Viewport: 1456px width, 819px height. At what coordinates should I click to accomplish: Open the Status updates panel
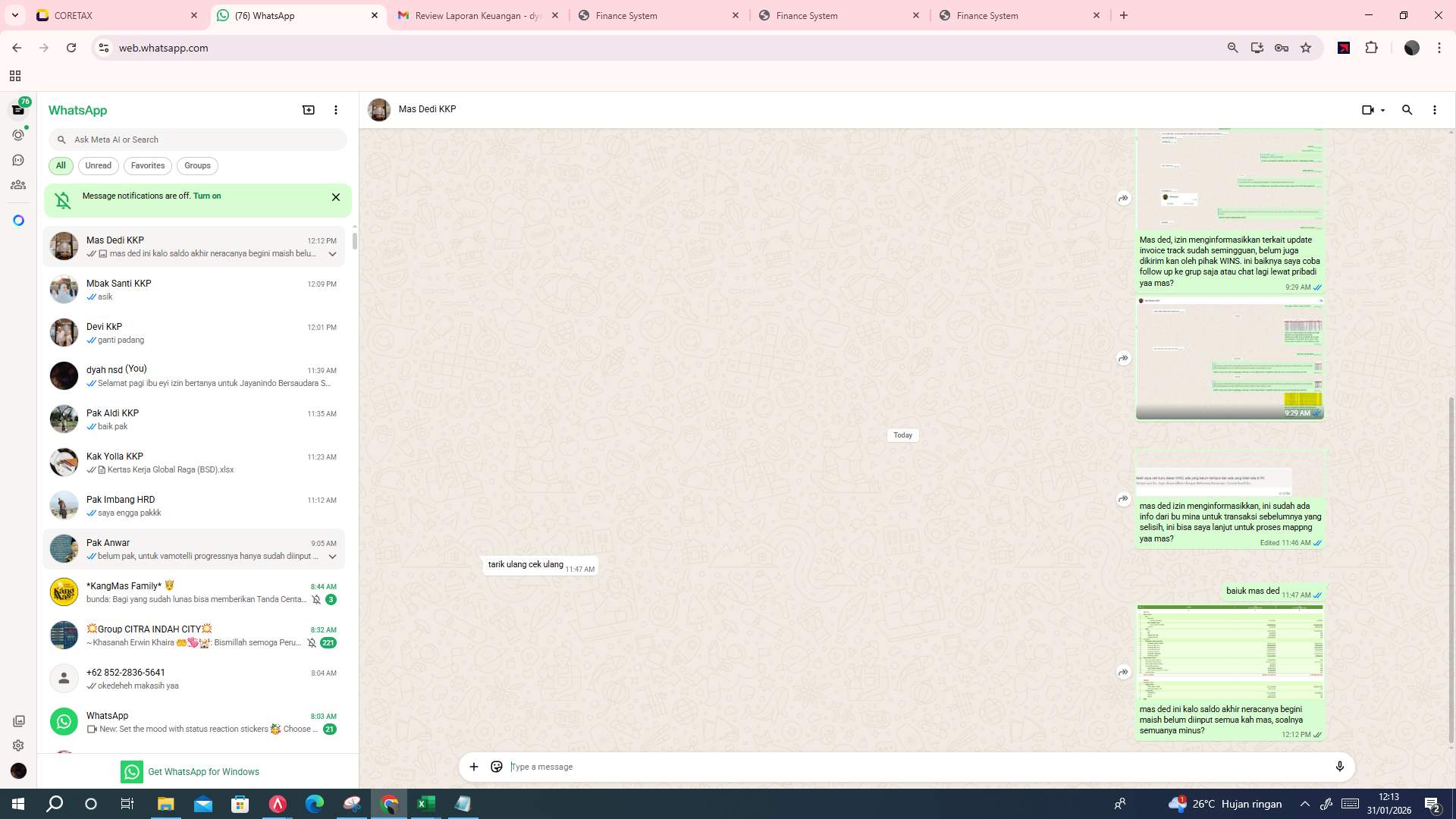(17, 134)
